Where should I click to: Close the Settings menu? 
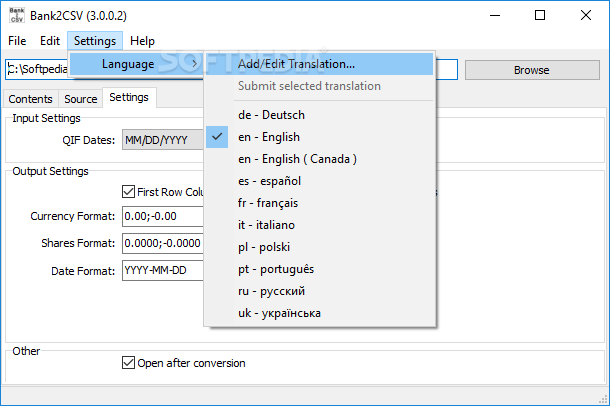pyautogui.click(x=95, y=41)
